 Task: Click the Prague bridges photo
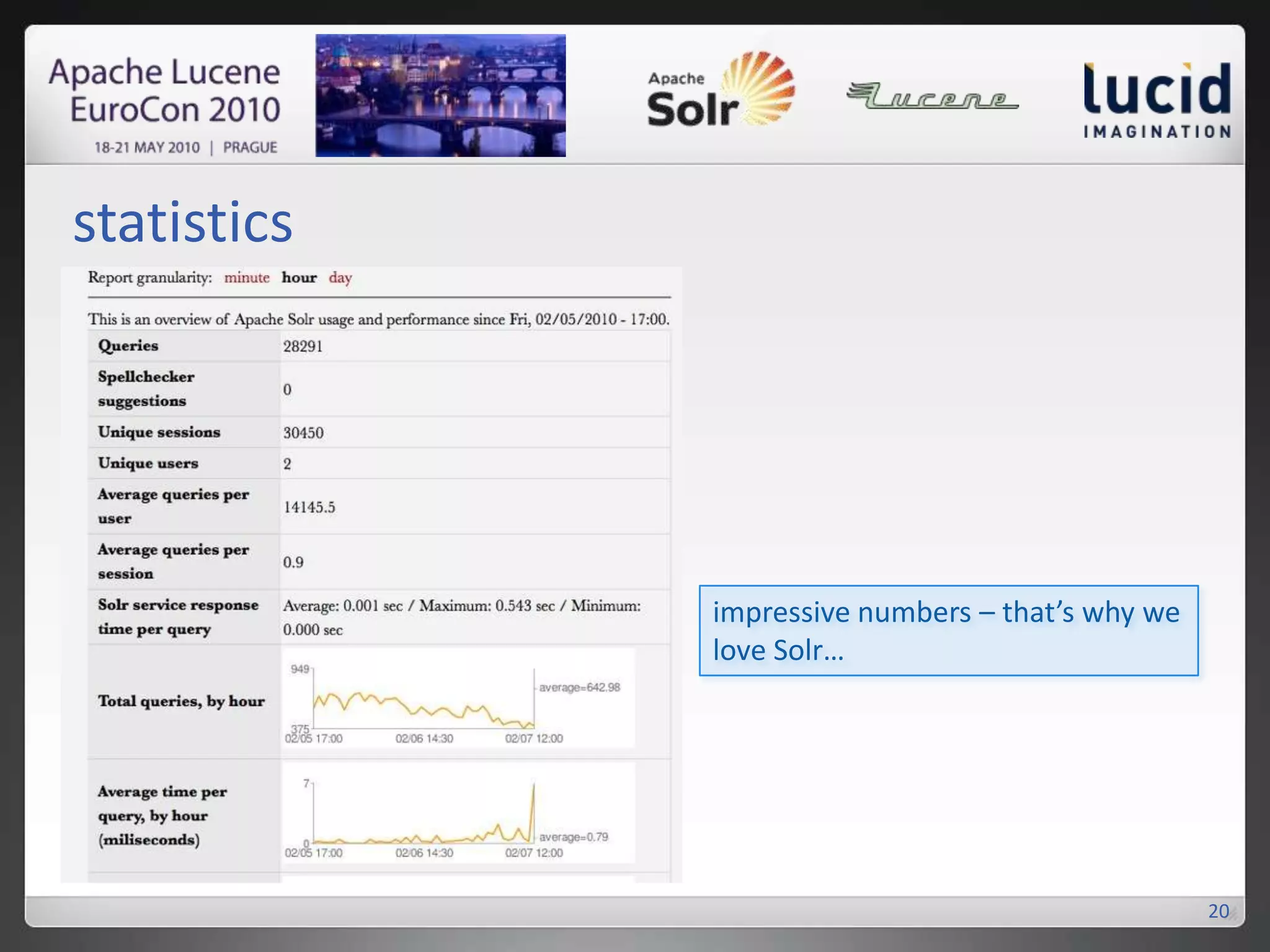tap(440, 95)
